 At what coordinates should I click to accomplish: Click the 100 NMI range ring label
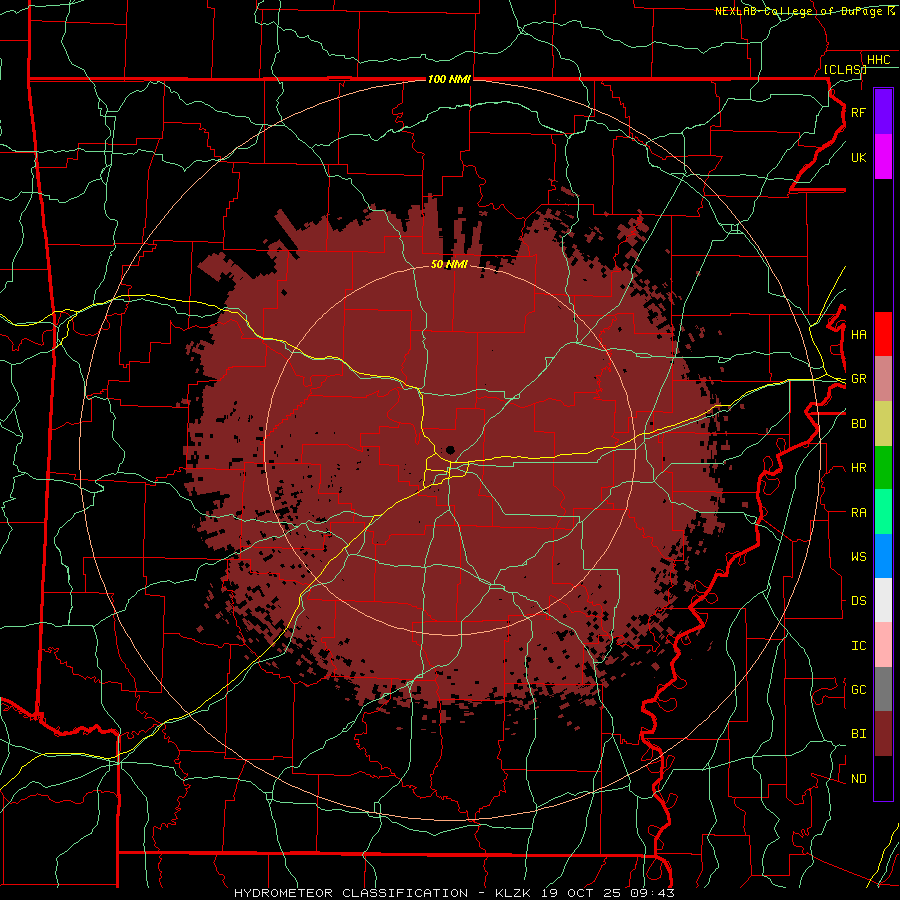coord(449,79)
